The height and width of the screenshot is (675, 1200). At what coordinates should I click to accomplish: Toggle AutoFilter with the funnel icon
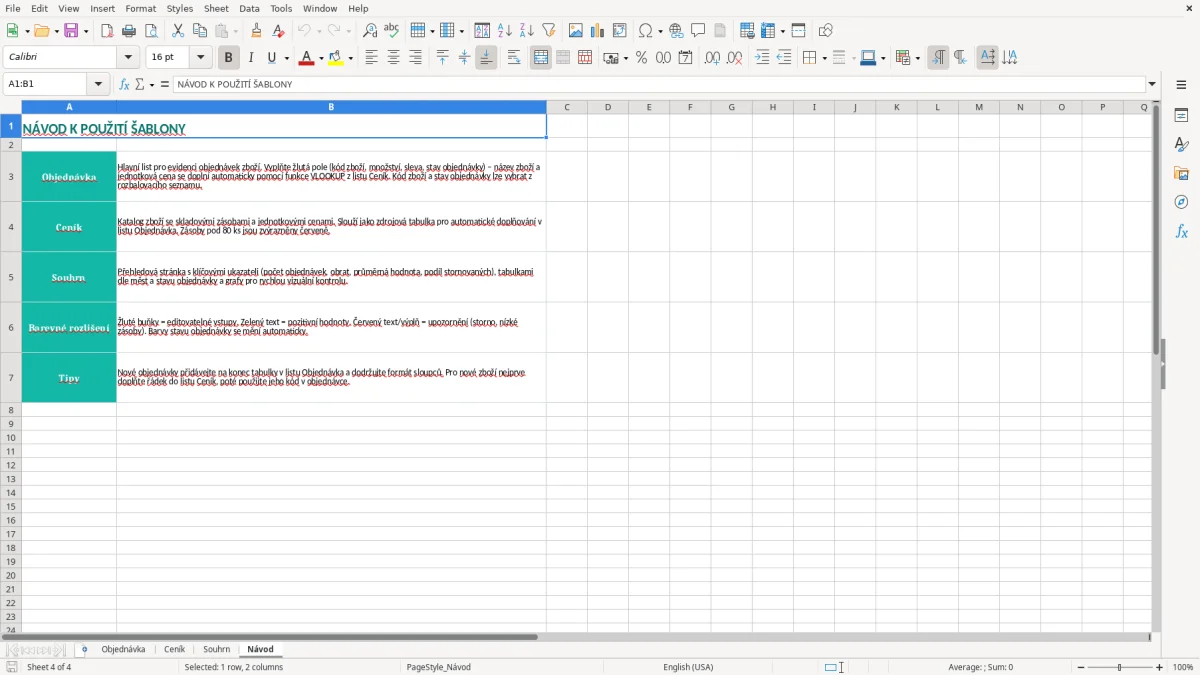click(x=549, y=31)
